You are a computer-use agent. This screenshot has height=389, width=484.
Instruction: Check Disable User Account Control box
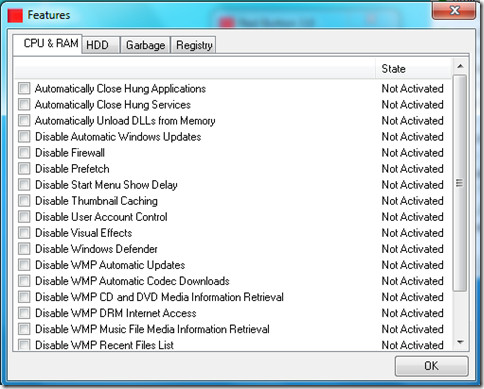pos(24,216)
